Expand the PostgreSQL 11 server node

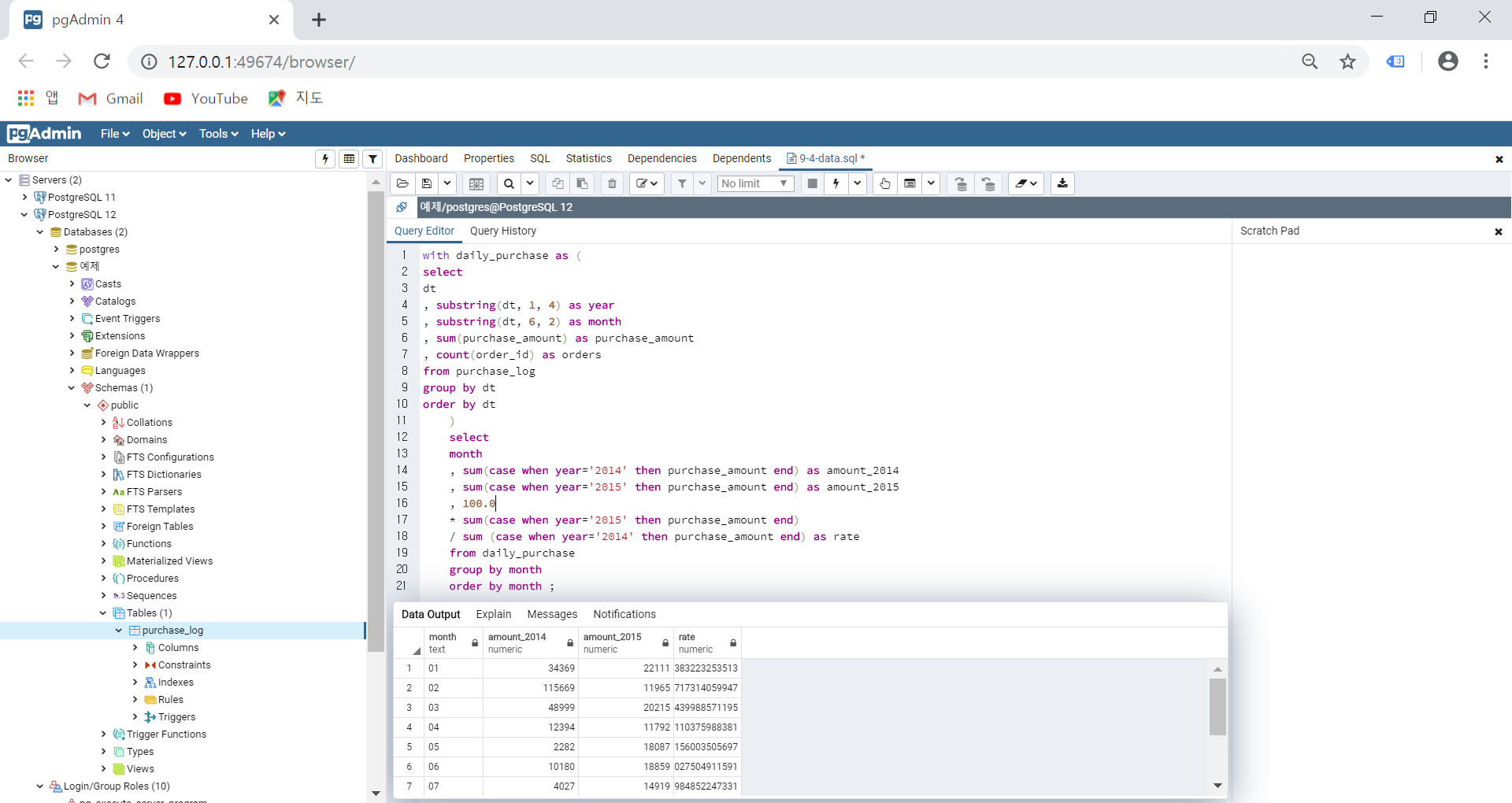click(x=25, y=198)
